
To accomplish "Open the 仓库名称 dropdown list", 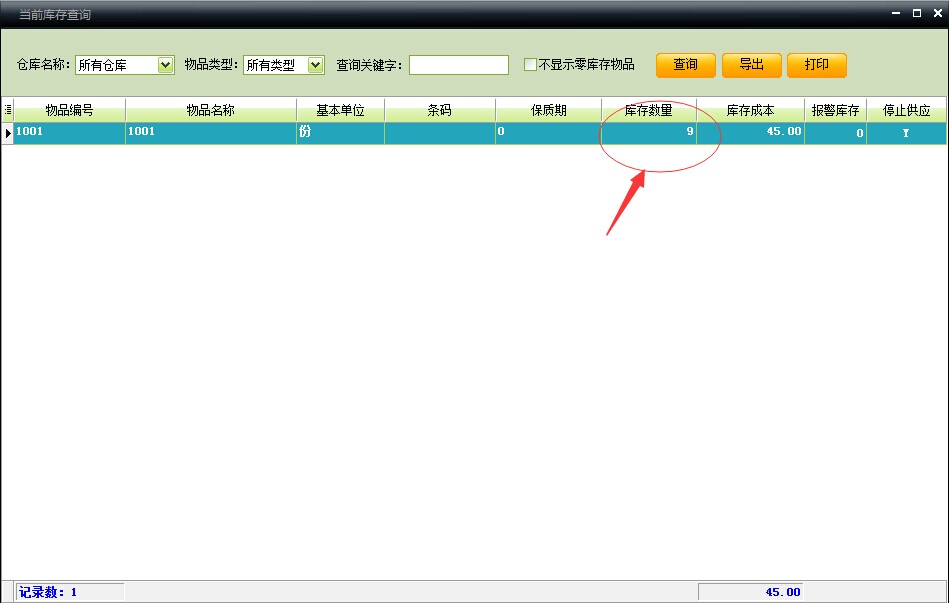I will [x=166, y=65].
